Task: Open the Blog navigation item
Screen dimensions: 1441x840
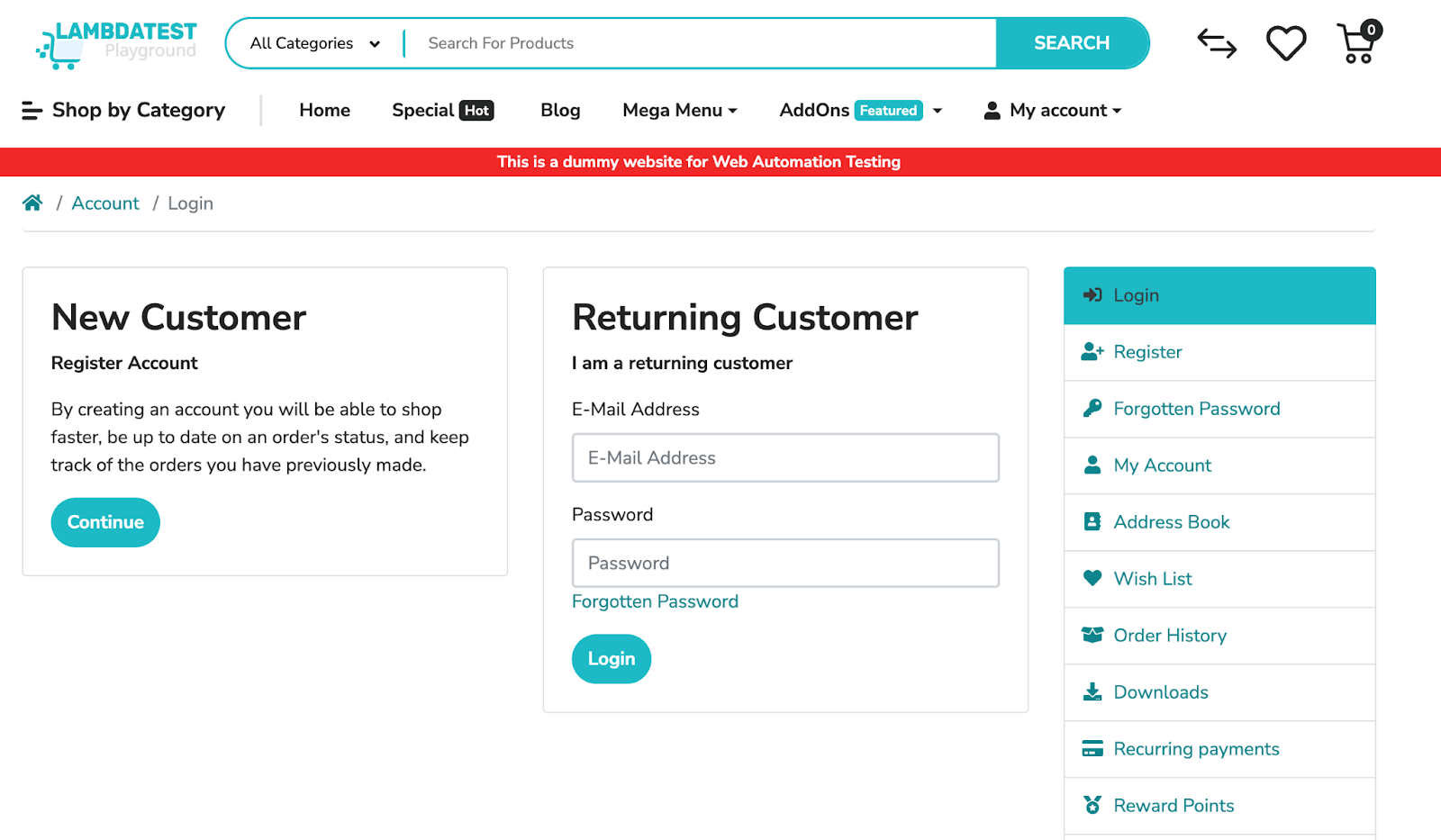Action: coord(559,110)
